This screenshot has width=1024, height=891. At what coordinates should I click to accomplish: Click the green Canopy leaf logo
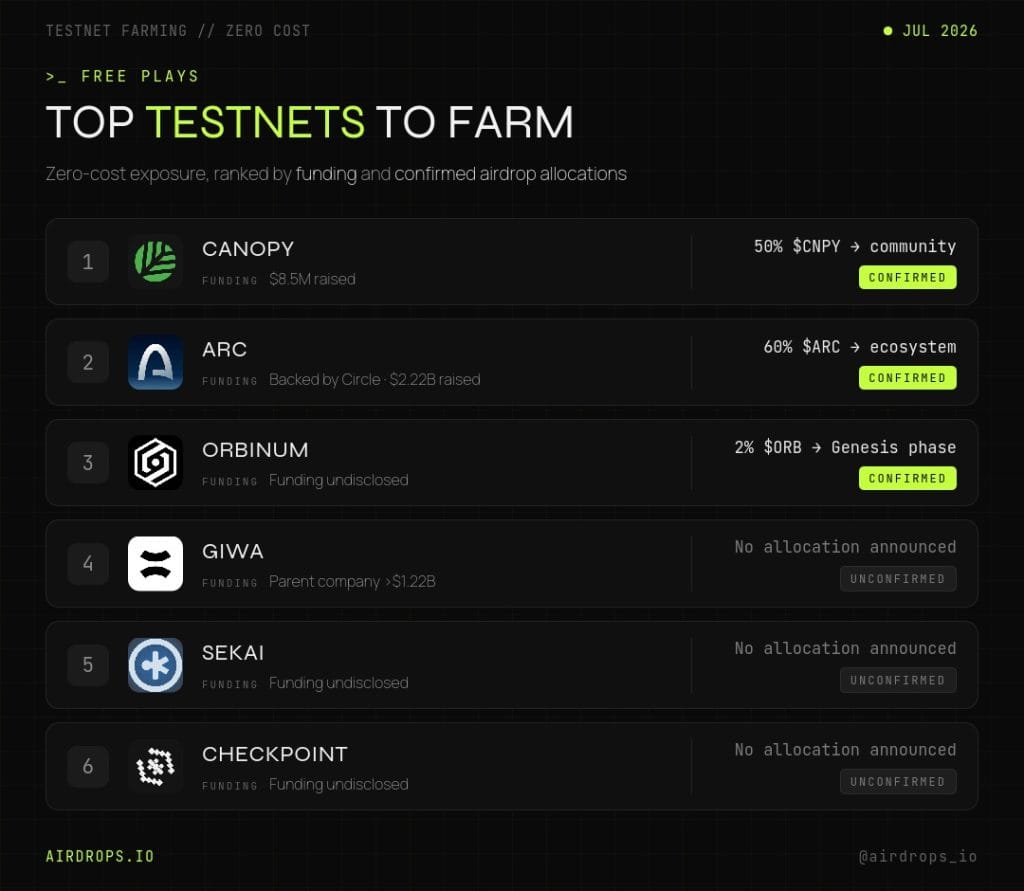pos(155,262)
